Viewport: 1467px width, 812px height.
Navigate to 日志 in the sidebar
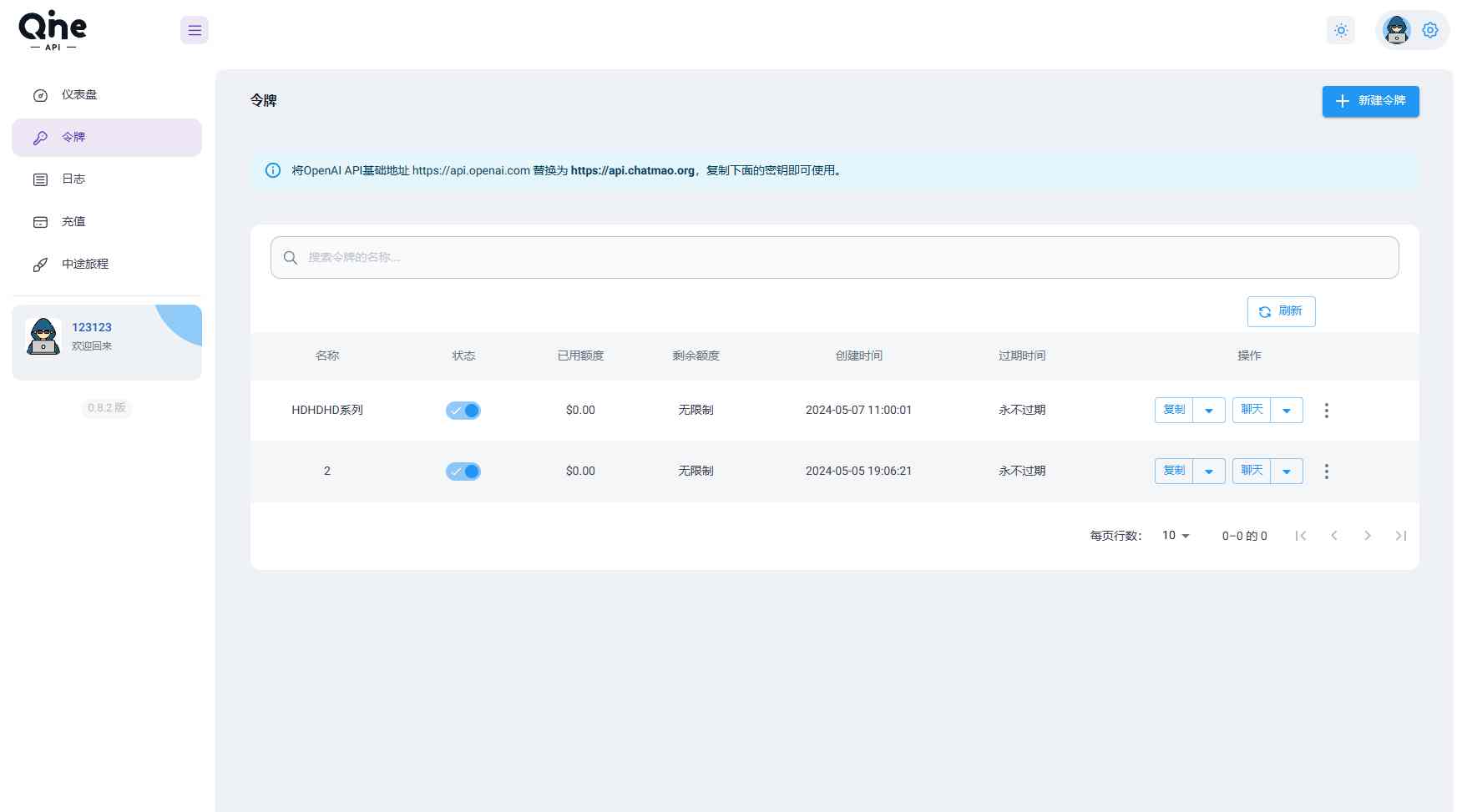click(73, 179)
